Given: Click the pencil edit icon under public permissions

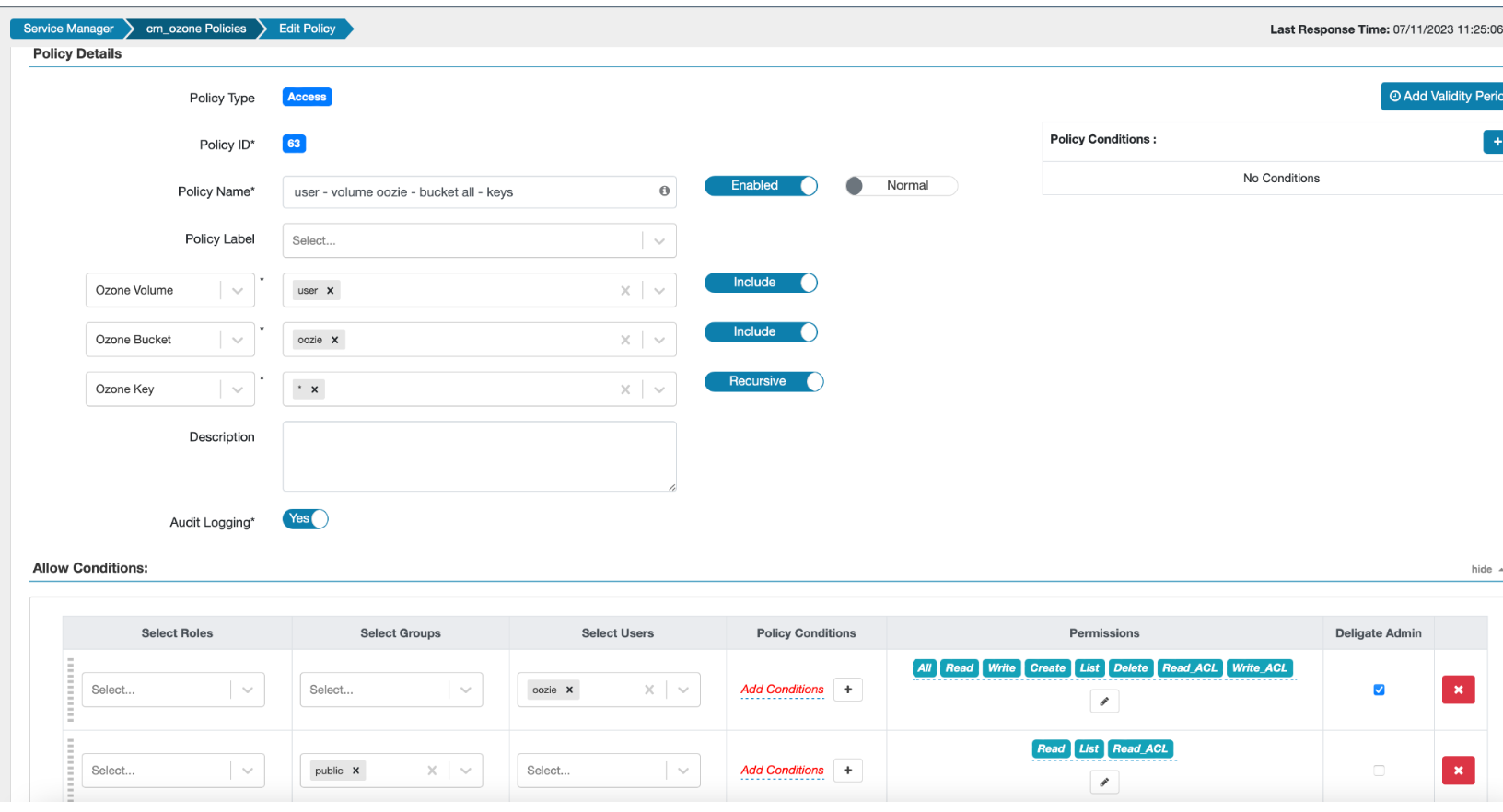Looking at the screenshot, I should click(x=1104, y=783).
